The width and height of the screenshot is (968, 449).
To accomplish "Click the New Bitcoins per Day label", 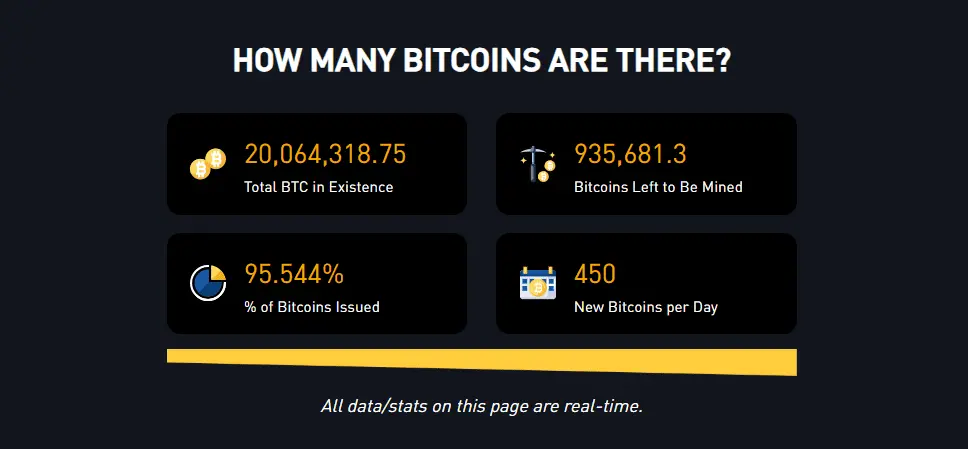I will pyautogui.click(x=646, y=307).
